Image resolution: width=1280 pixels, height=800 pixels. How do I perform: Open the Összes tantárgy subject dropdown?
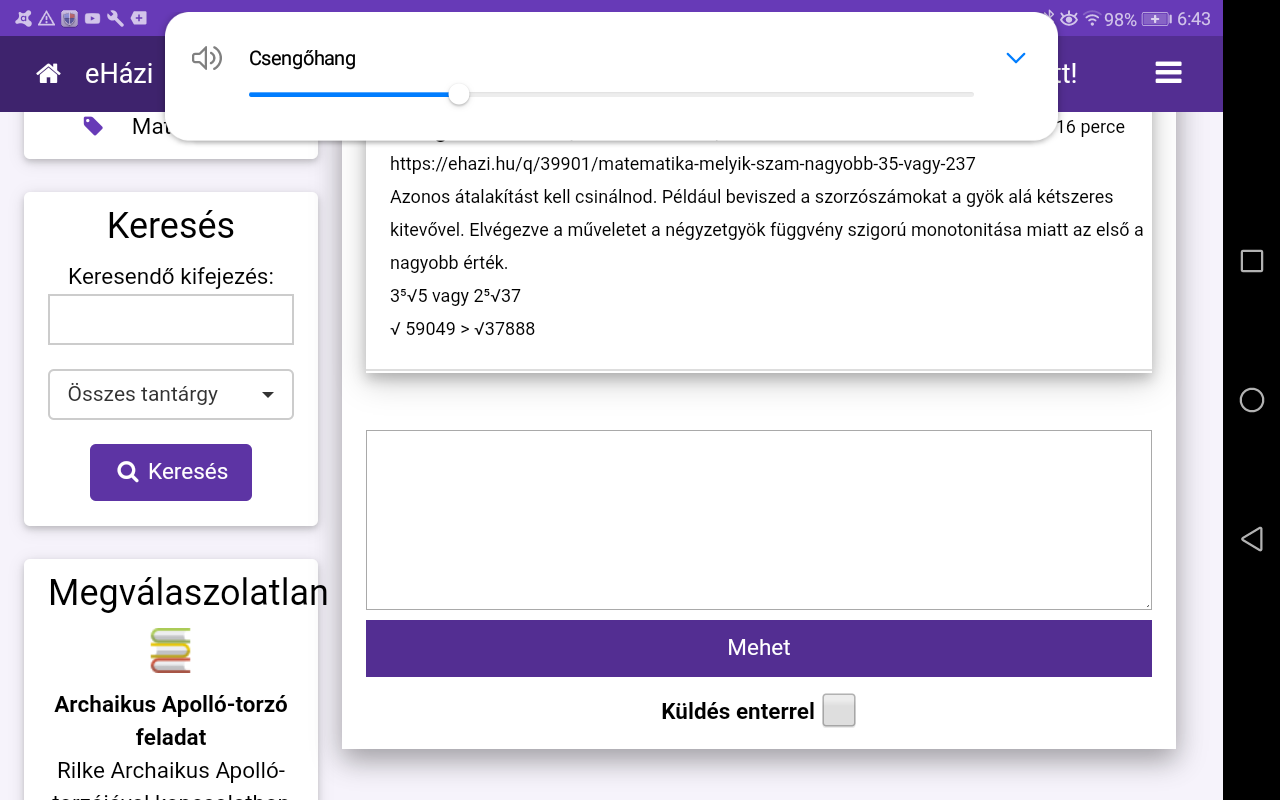(171, 394)
